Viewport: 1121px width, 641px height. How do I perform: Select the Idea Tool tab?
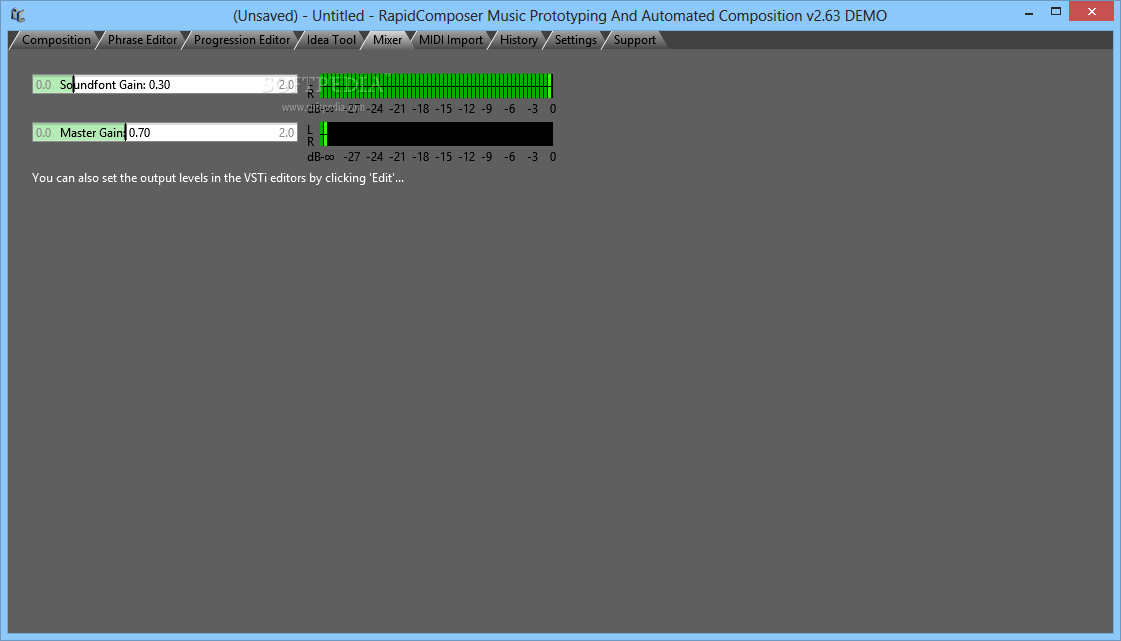(x=331, y=40)
